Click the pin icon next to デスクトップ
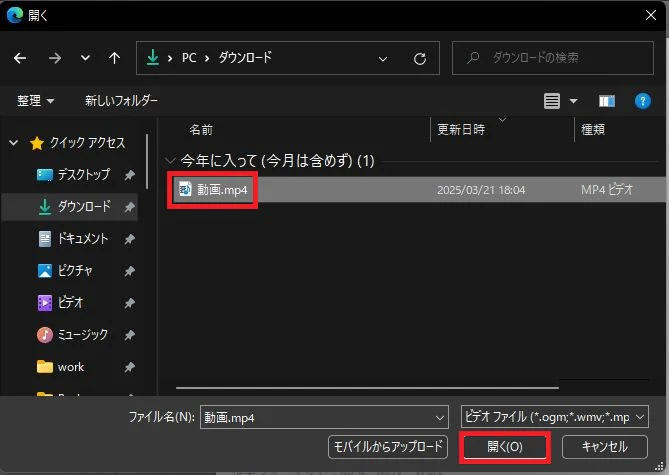Screen dimensions: 669x475 tap(129, 175)
